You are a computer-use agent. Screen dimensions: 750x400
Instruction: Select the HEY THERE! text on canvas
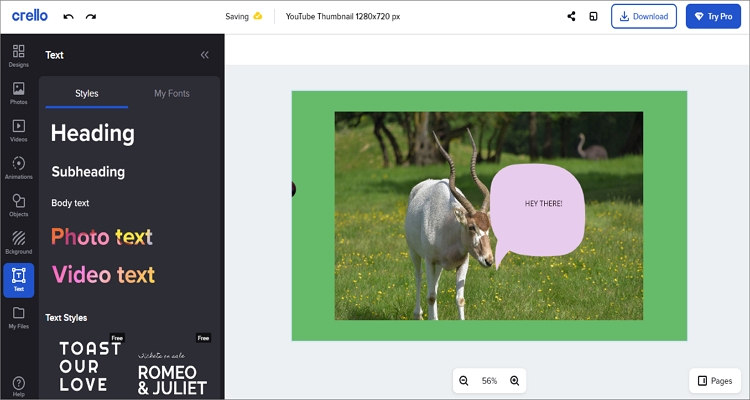[x=543, y=203]
